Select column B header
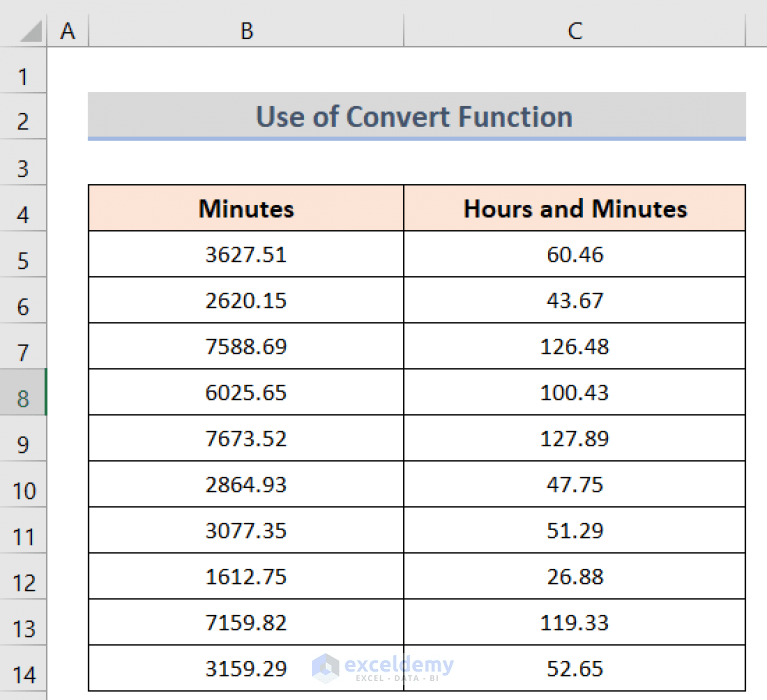This screenshot has width=767, height=700. click(246, 31)
